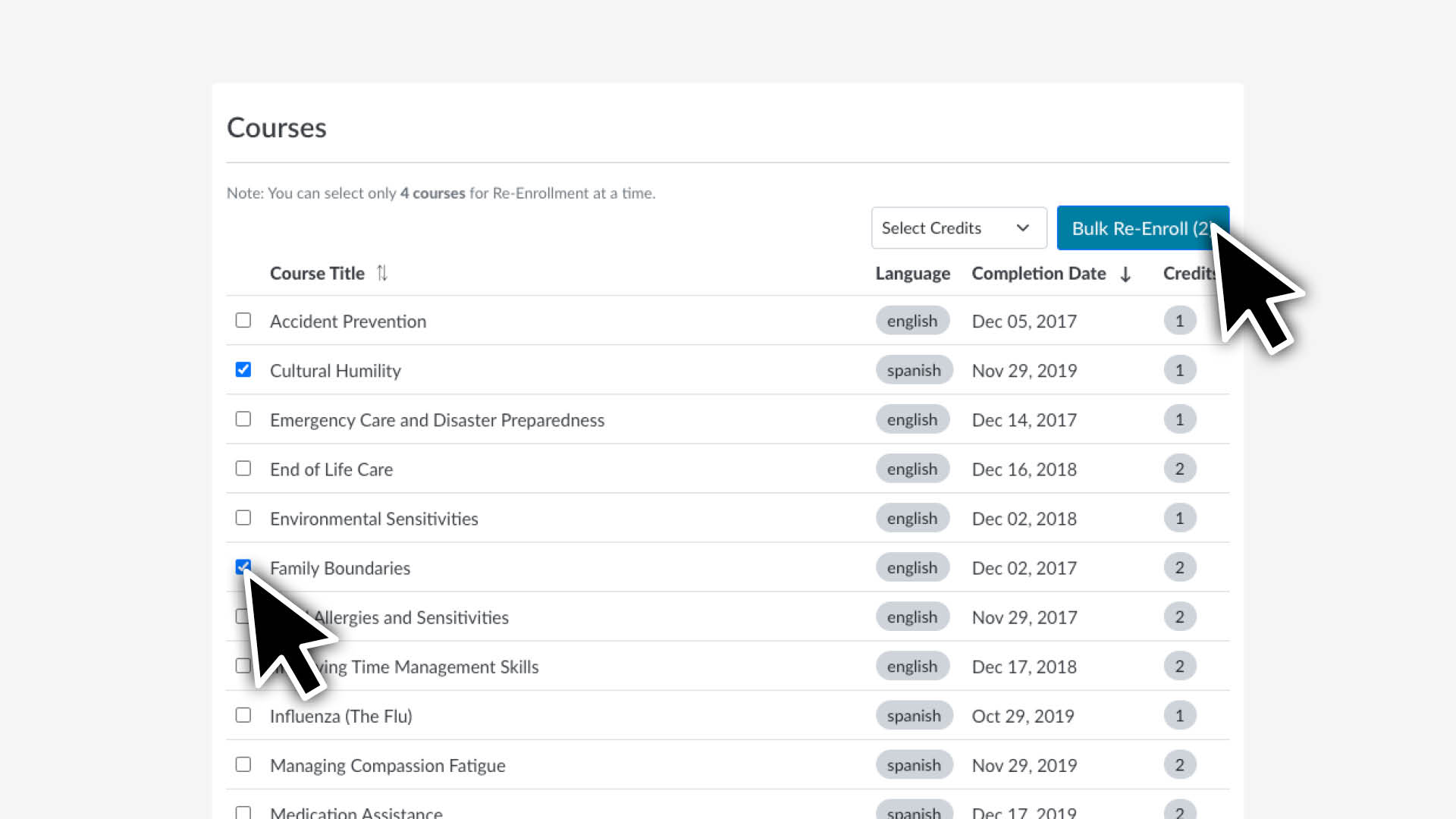The image size is (1456, 819).
Task: Enable the Environmental Sensitivities checkbox
Action: [x=243, y=517]
